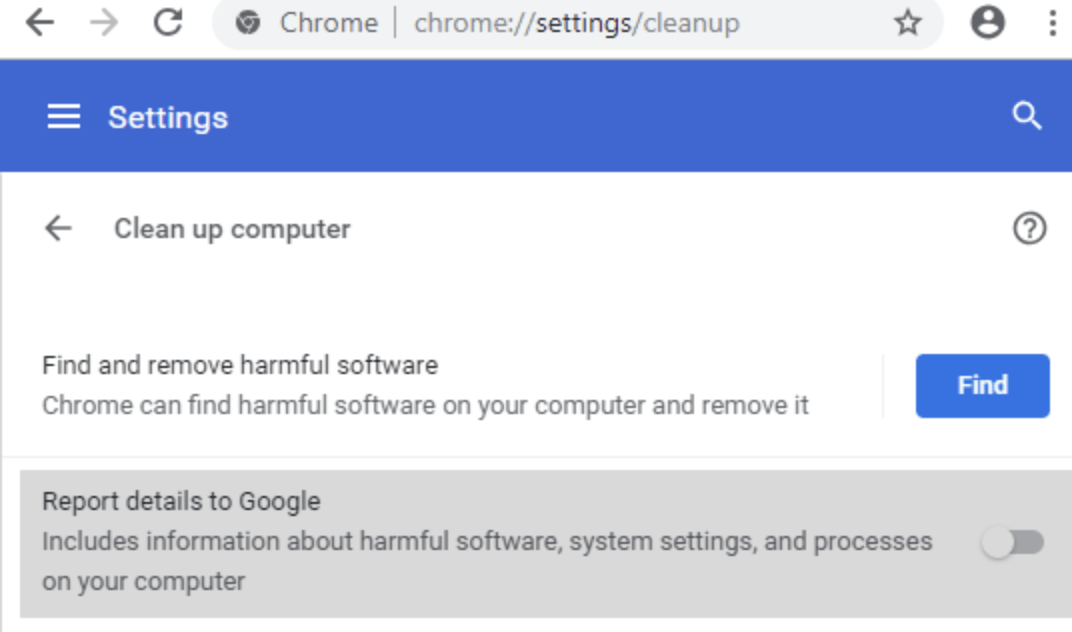Click the Chrome site info icon
Image resolution: width=1072 pixels, height=632 pixels.
click(248, 23)
